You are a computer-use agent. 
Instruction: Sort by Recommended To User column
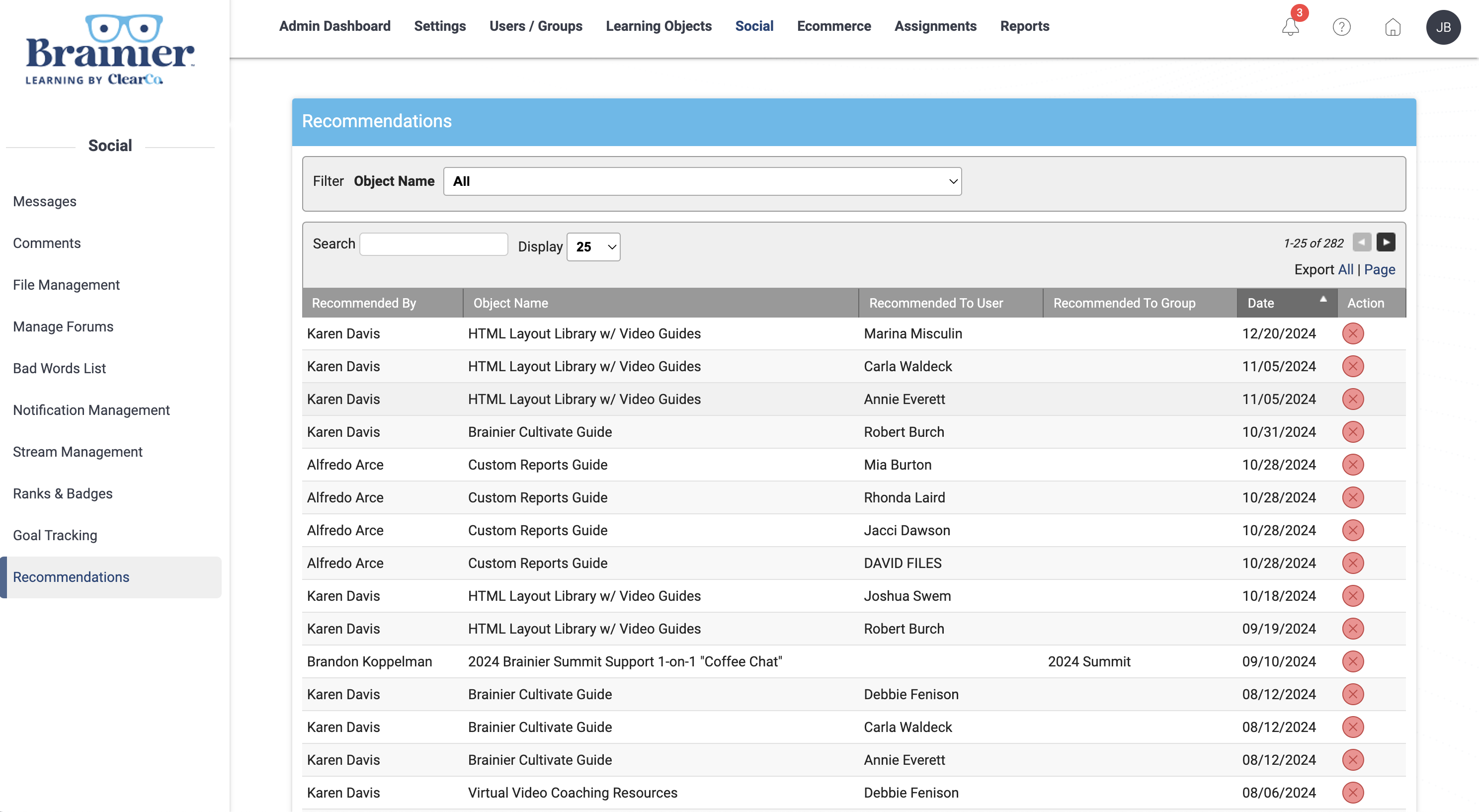936,303
